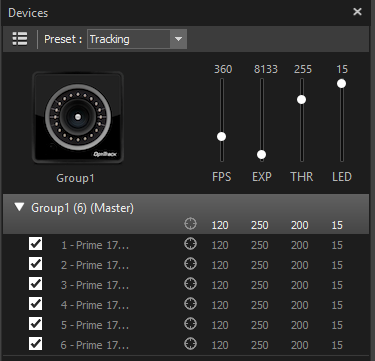Click crosshair icon for camera 3
The image size is (375, 361).
[190, 284]
